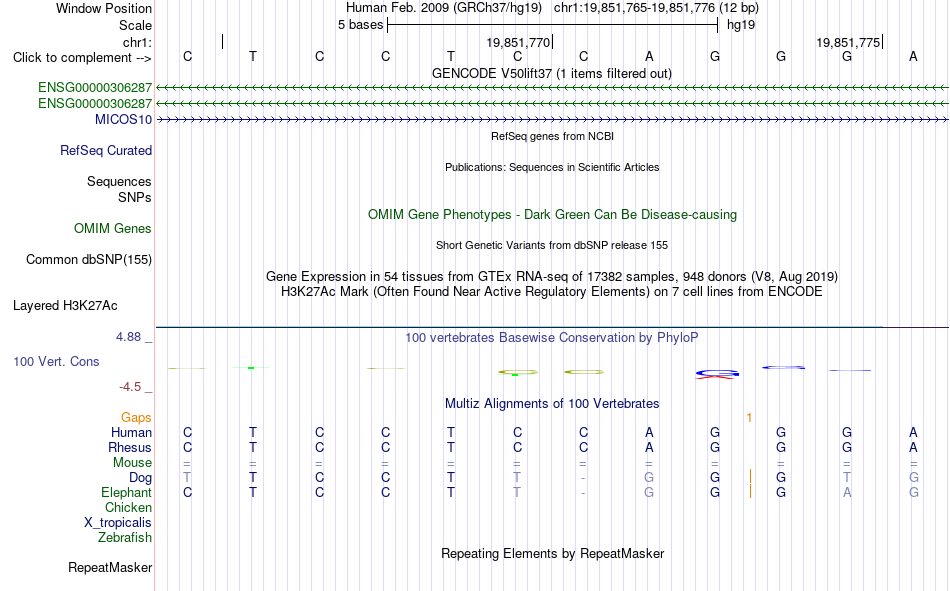The image size is (950, 591).
Task: Click the orange insertion bar in Dog row
Action: 751,476
